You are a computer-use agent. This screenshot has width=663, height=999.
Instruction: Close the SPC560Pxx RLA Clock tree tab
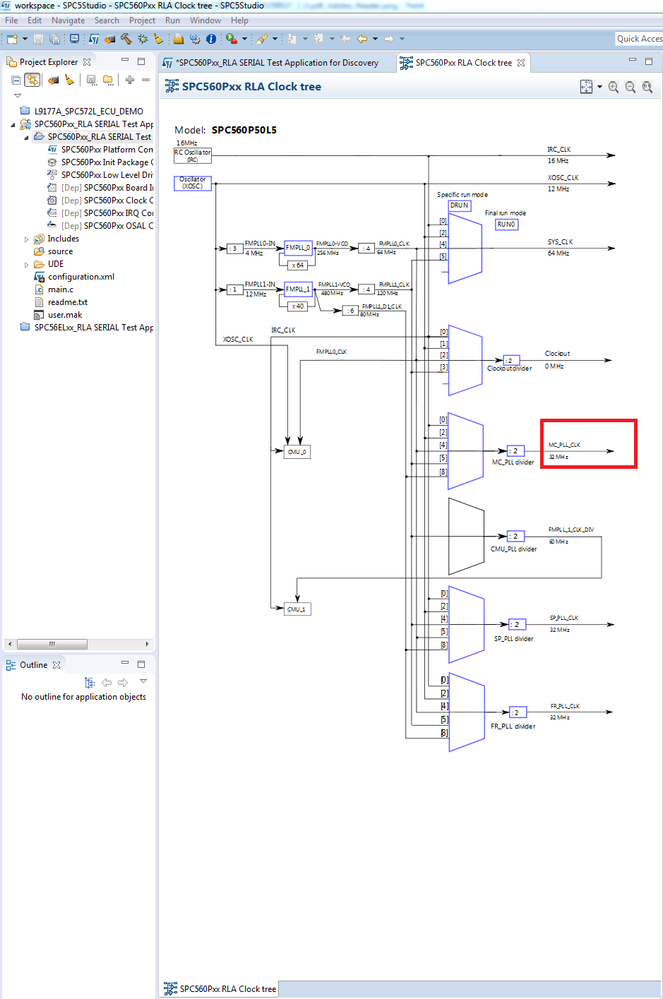point(521,62)
